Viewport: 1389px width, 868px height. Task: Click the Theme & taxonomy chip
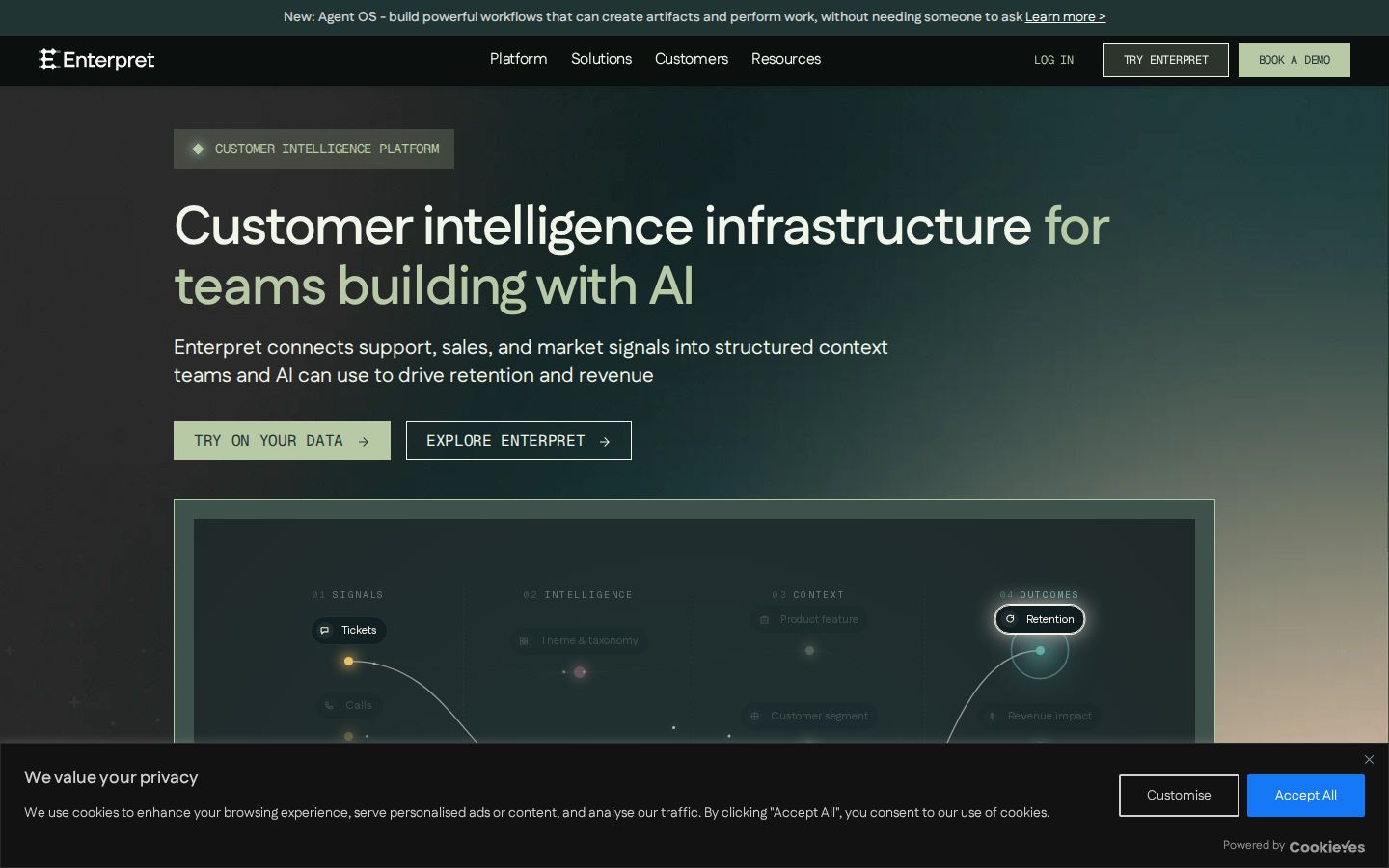579,640
